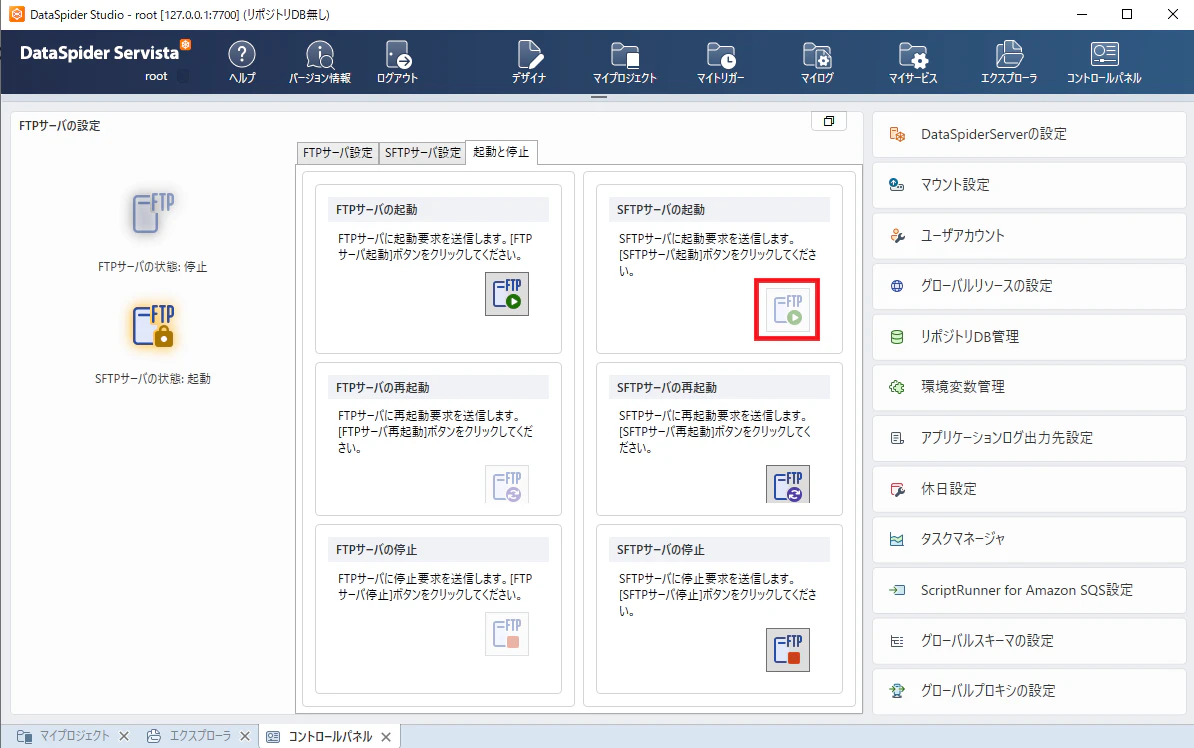Launch the デザイナ designer
The height and width of the screenshot is (748, 1194).
pyautogui.click(x=529, y=62)
